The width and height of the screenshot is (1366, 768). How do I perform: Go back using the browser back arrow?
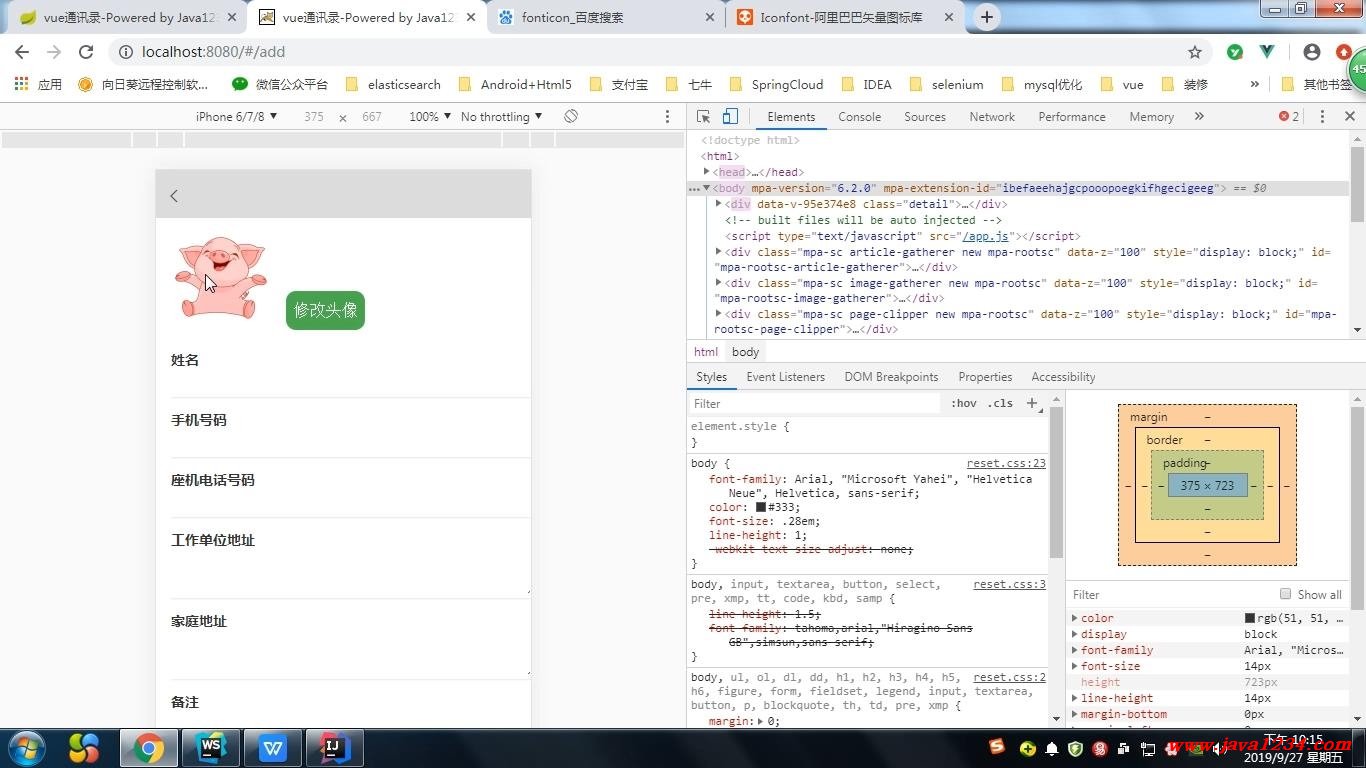click(x=22, y=52)
